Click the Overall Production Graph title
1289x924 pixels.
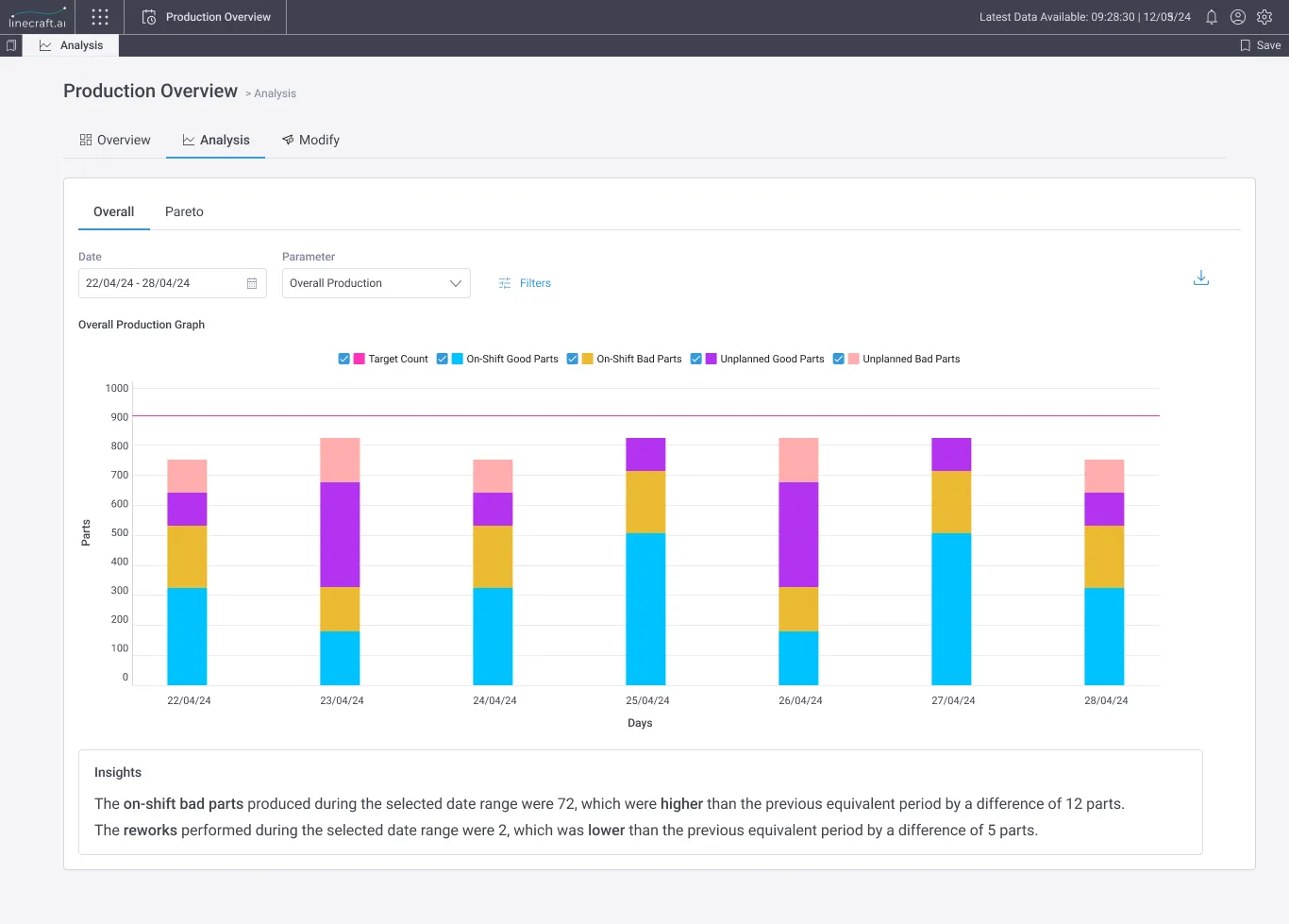coord(142,325)
